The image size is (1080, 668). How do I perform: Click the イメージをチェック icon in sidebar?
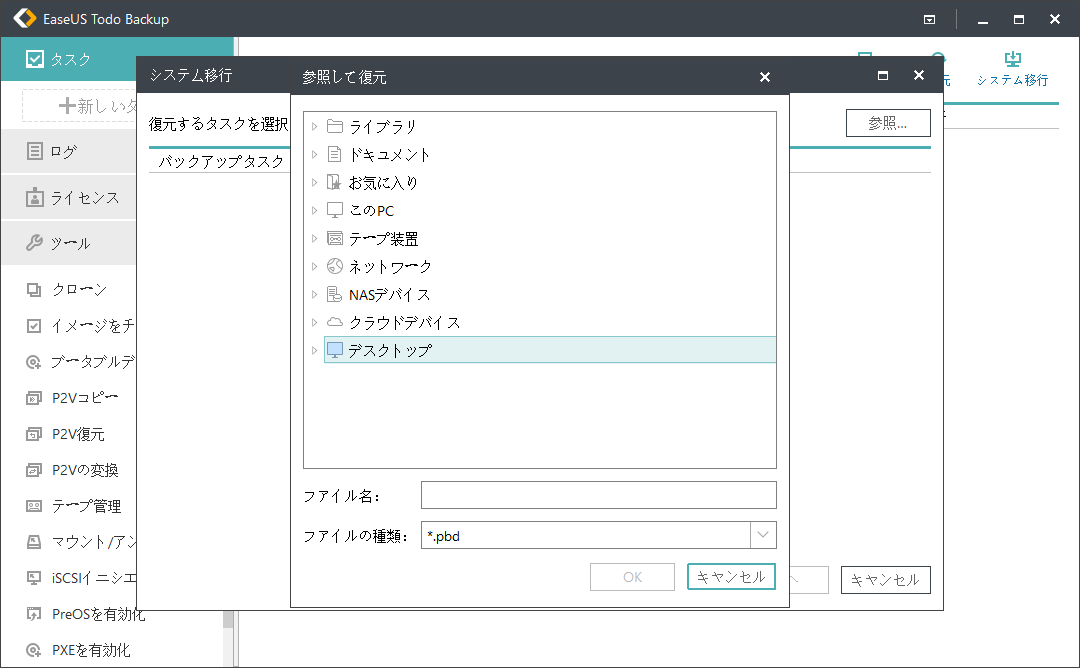pyautogui.click(x=34, y=326)
